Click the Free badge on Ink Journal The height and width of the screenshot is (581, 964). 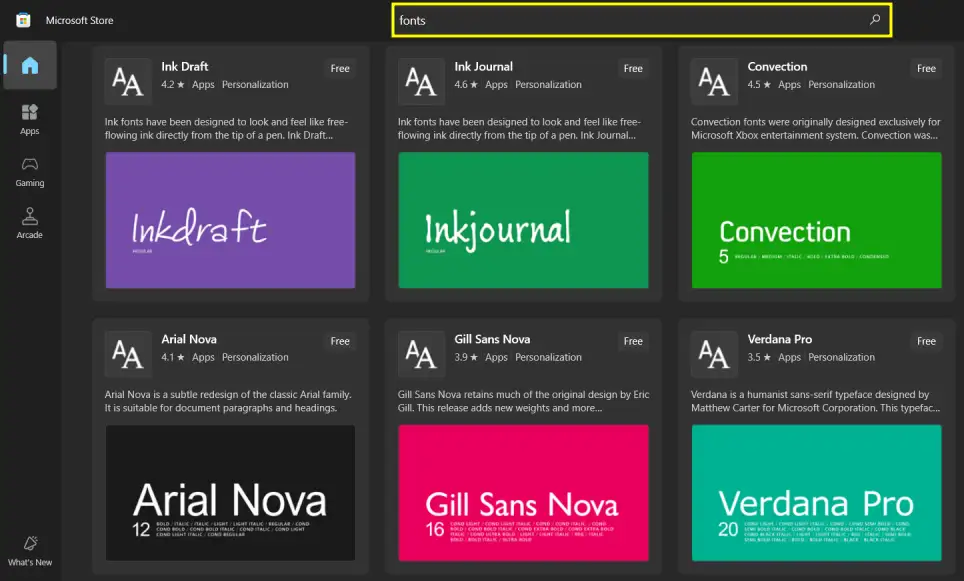[x=633, y=68]
